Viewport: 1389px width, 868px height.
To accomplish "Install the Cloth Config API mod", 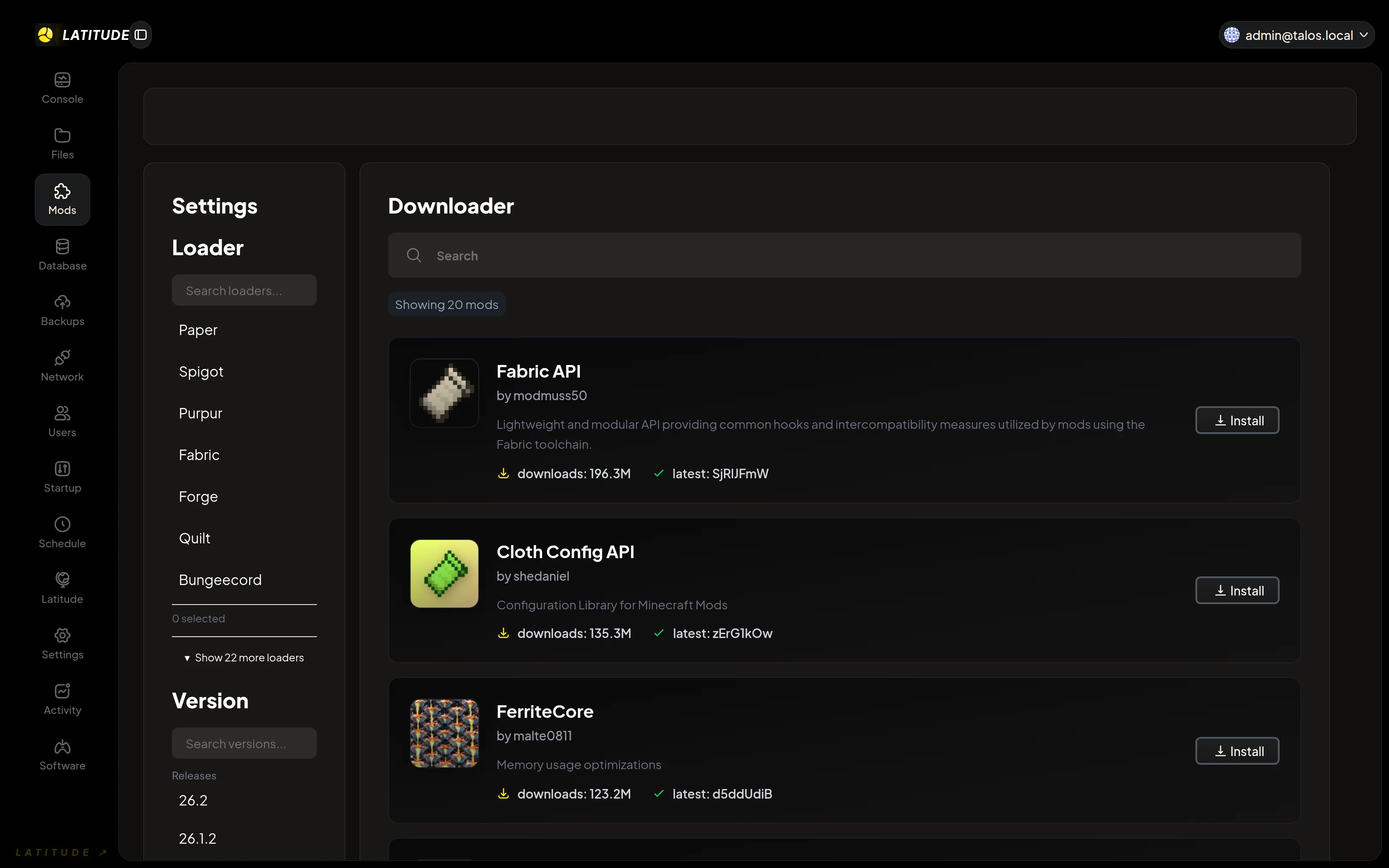I will 1237,590.
